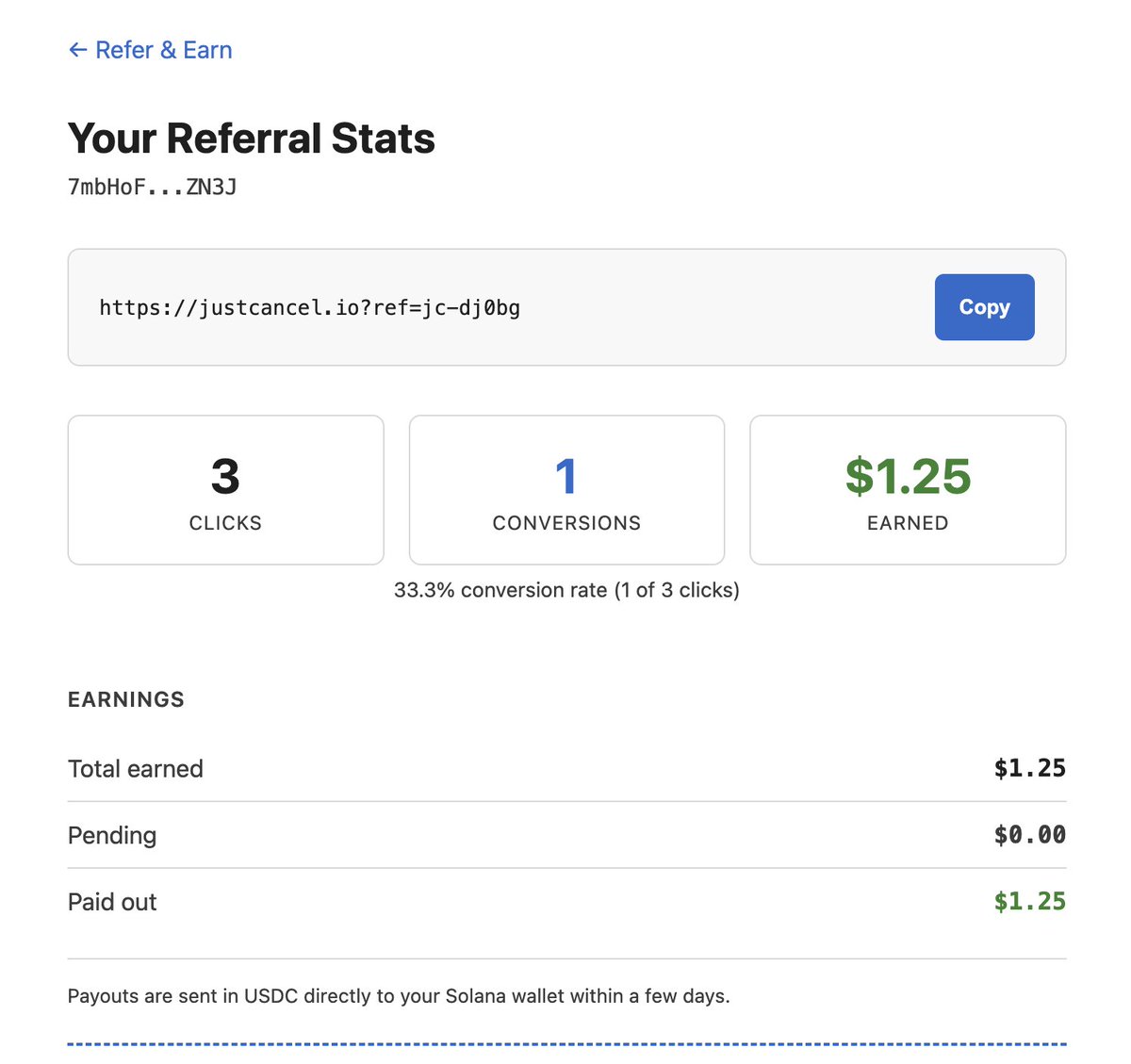Screen dimensions: 1131x1064
Task: Select the referral URL text
Action: coord(309,308)
